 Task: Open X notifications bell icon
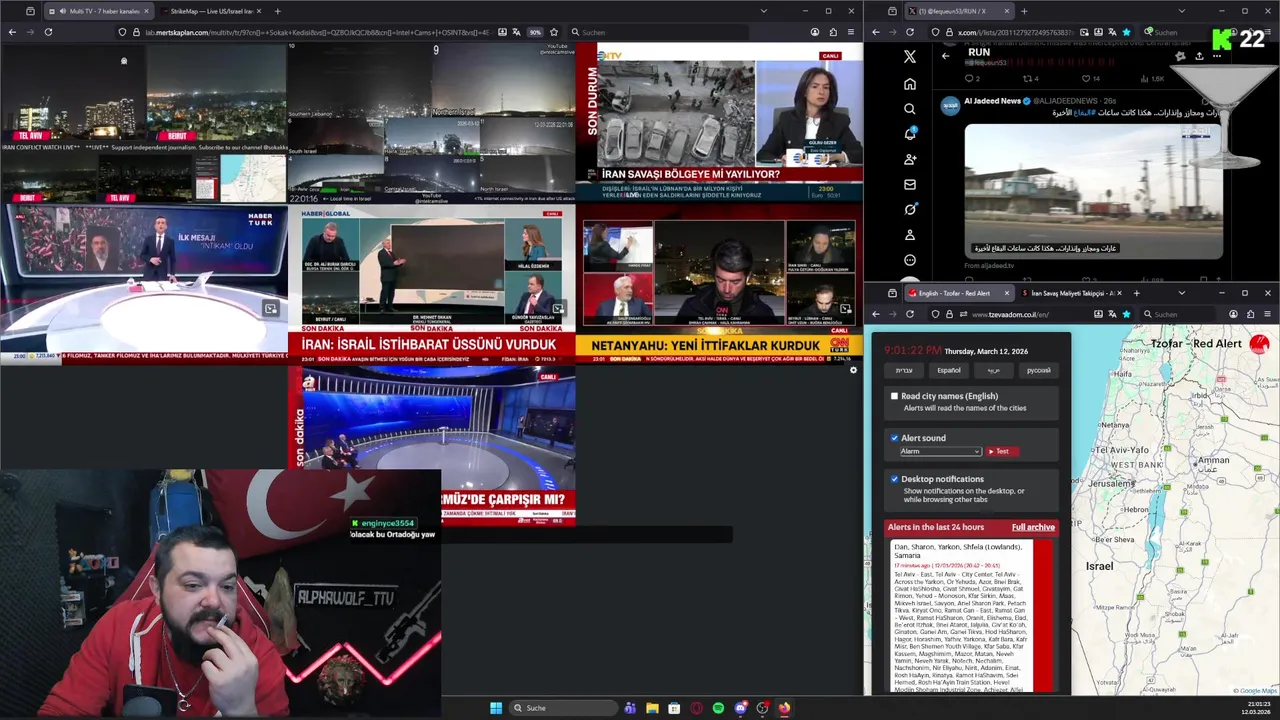[909, 134]
